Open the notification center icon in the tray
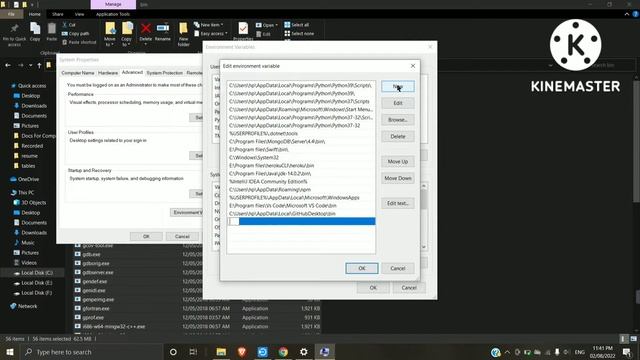 (627, 352)
